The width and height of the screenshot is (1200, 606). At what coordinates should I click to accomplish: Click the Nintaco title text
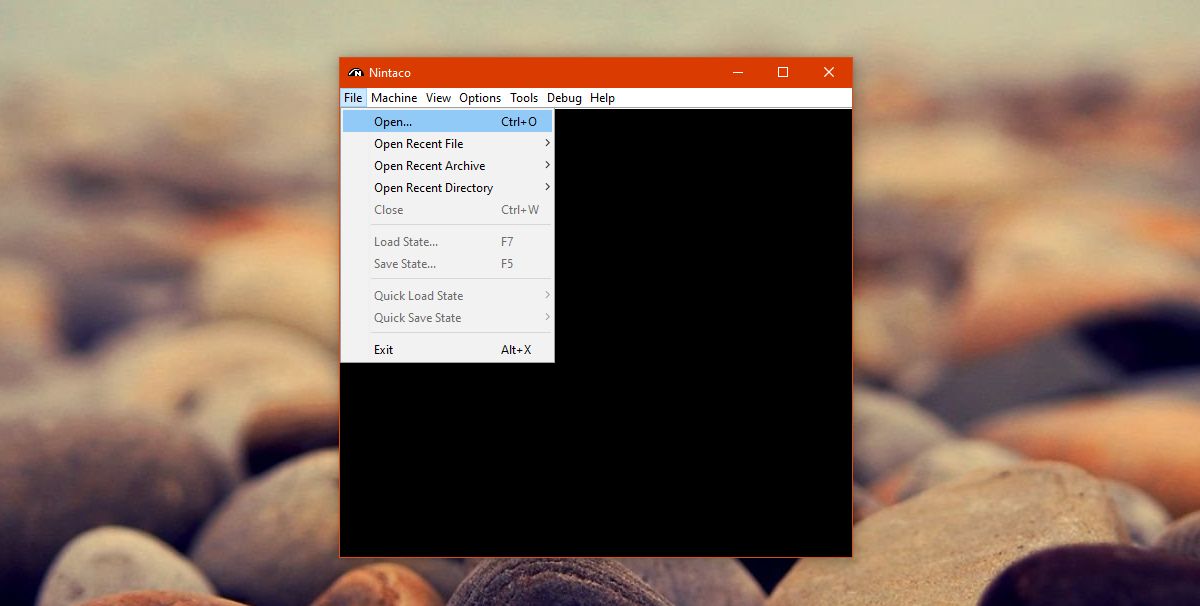(x=390, y=73)
